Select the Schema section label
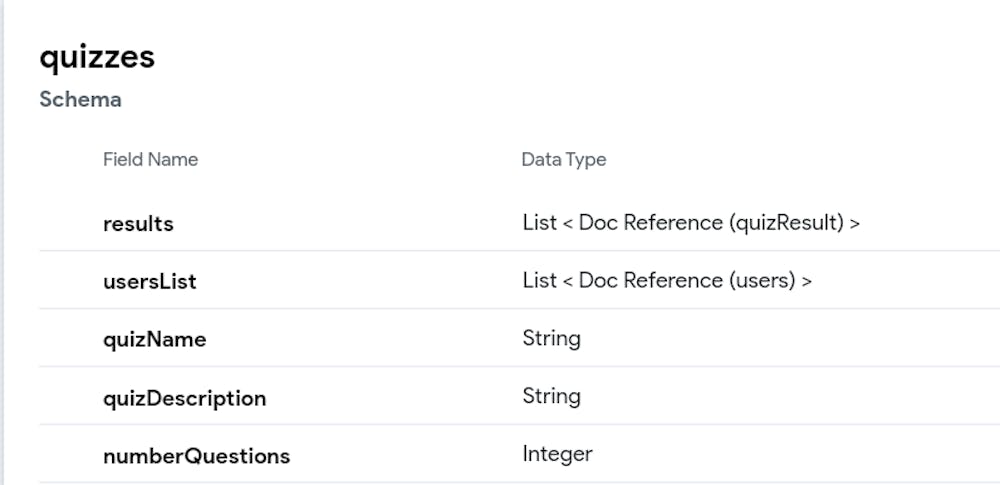Viewport: 1000px width, 485px height. pos(80,100)
